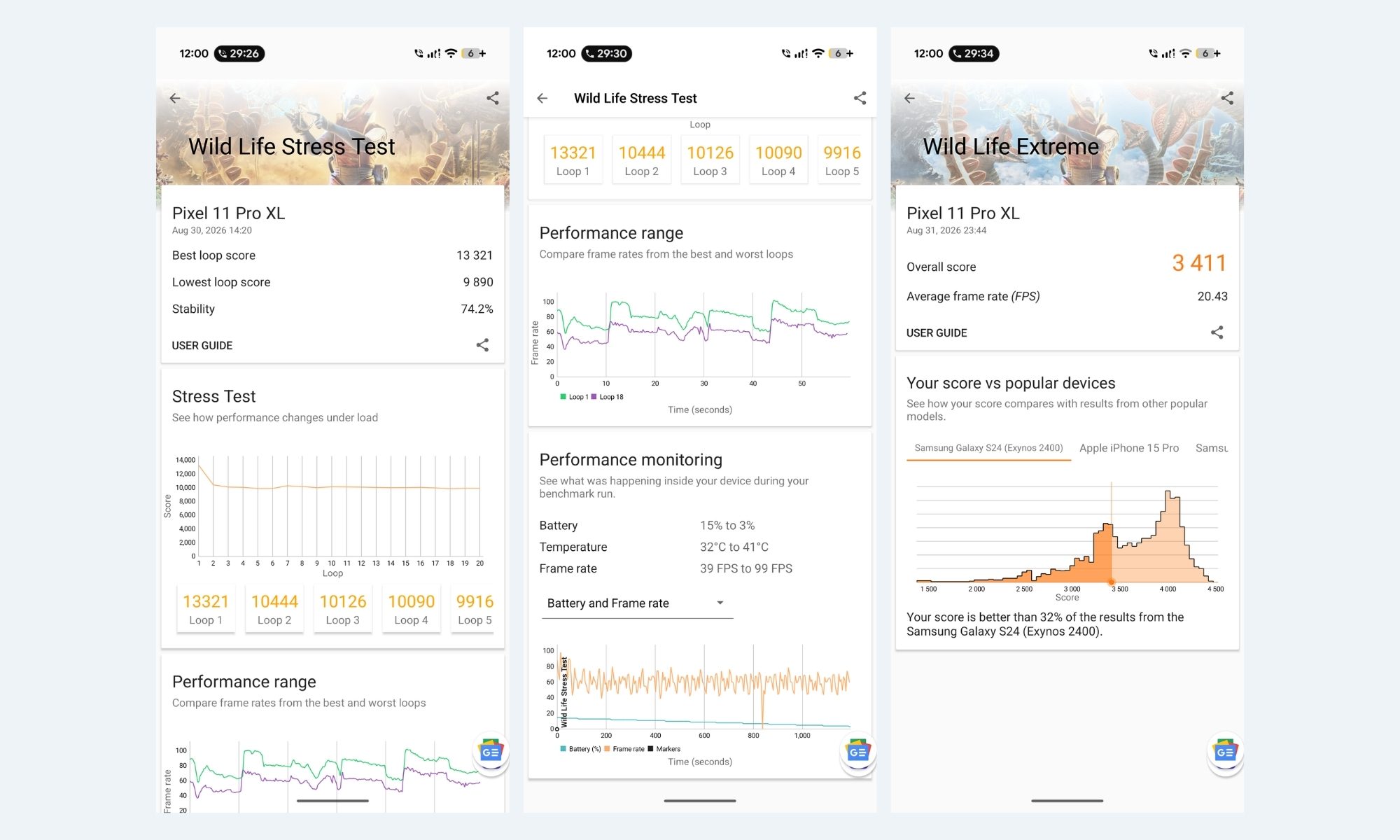Tap 'Markers' legend in monitoring chart
This screenshot has width=1400, height=840.
[664, 749]
